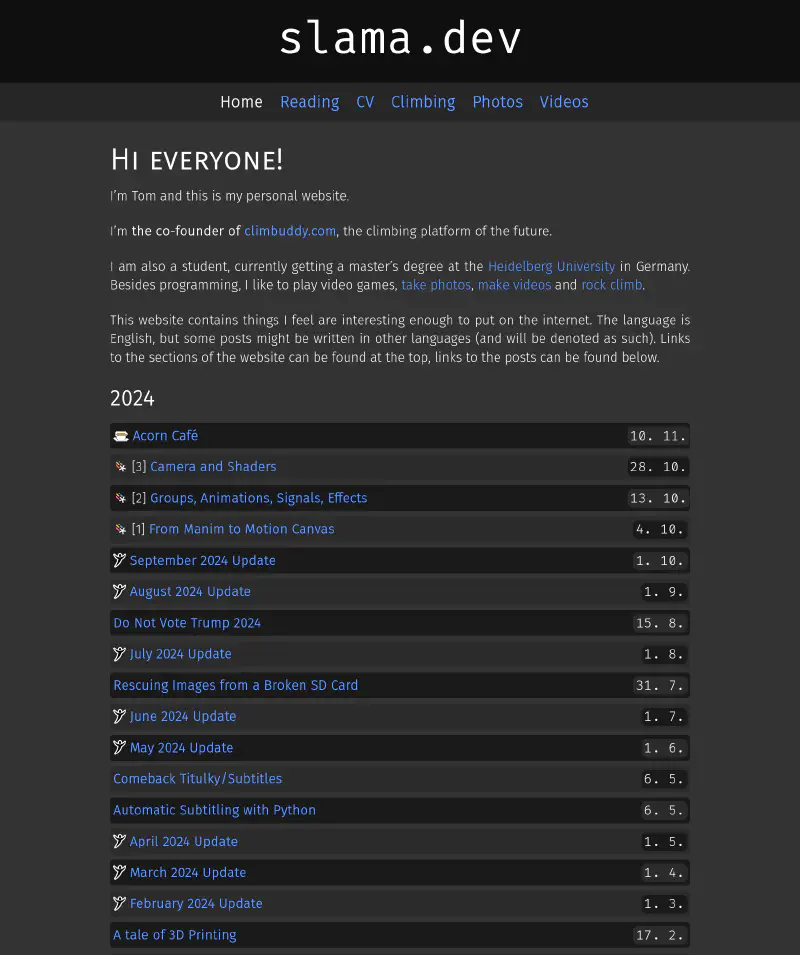Open the Videos navigation link
The image size is (800, 955).
coord(564,102)
